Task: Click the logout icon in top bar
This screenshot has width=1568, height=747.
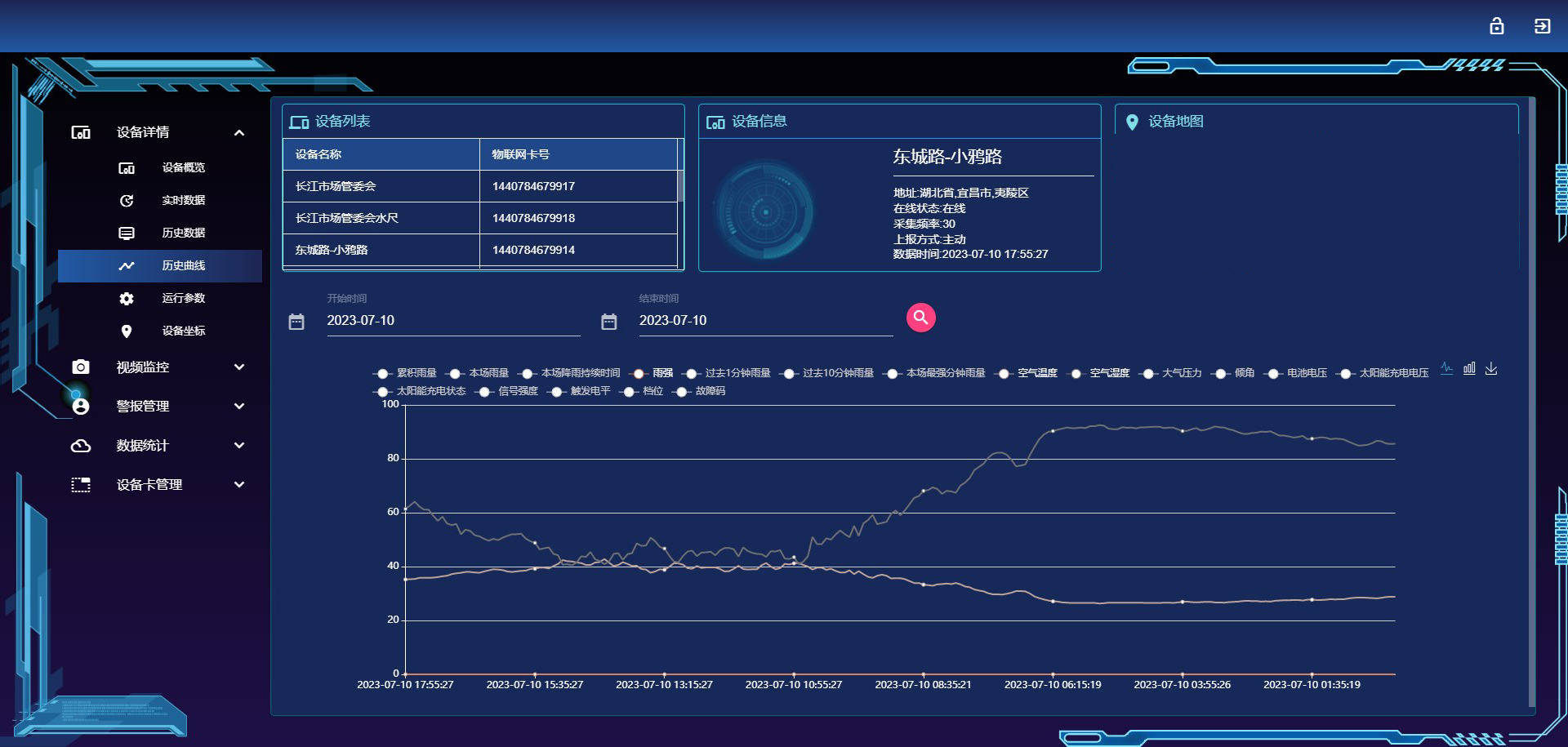Action: pyautogui.click(x=1542, y=26)
